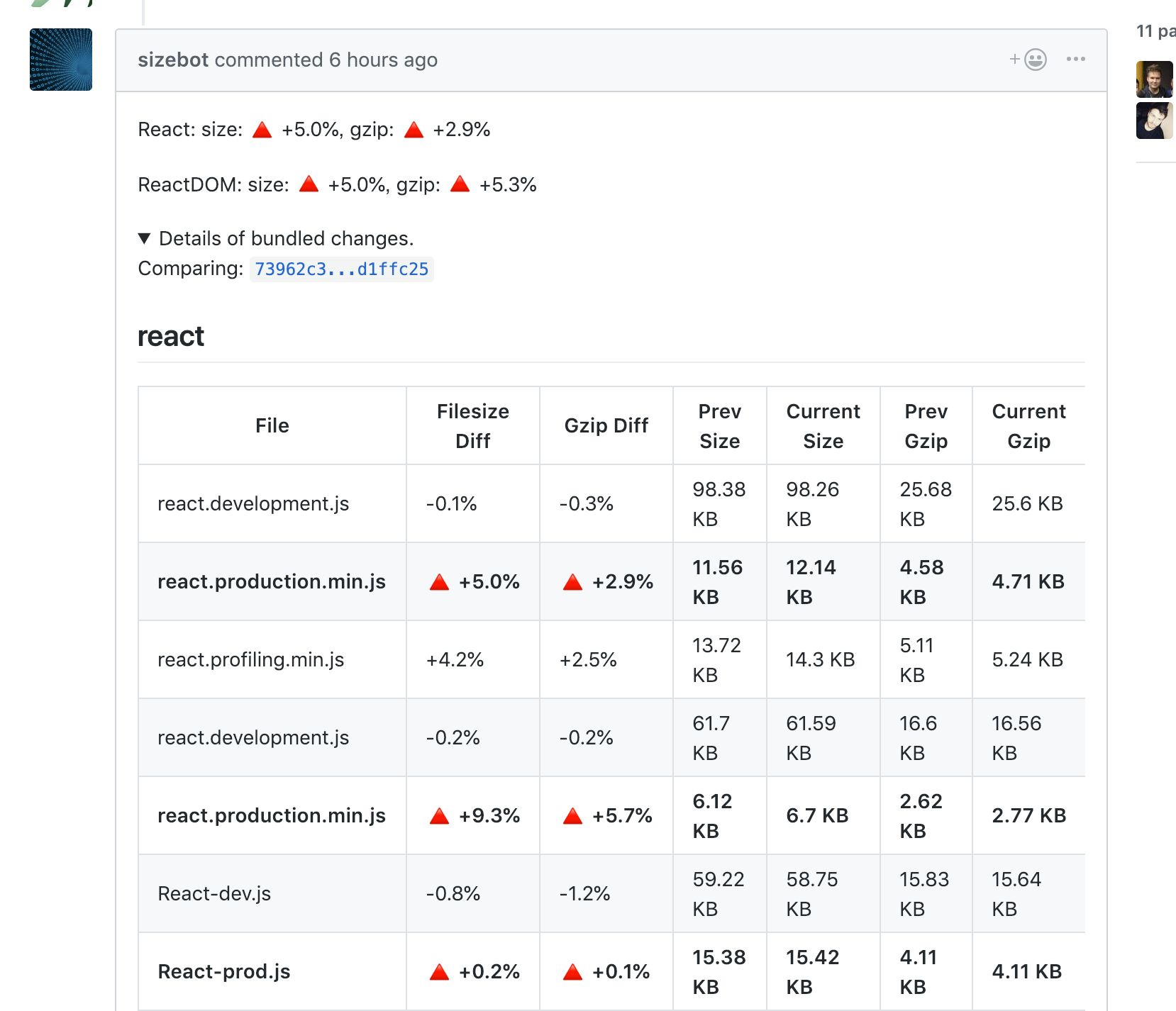The width and height of the screenshot is (1176, 1011).
Task: Select the +2.5% gzip diff cell
Action: 606,659
